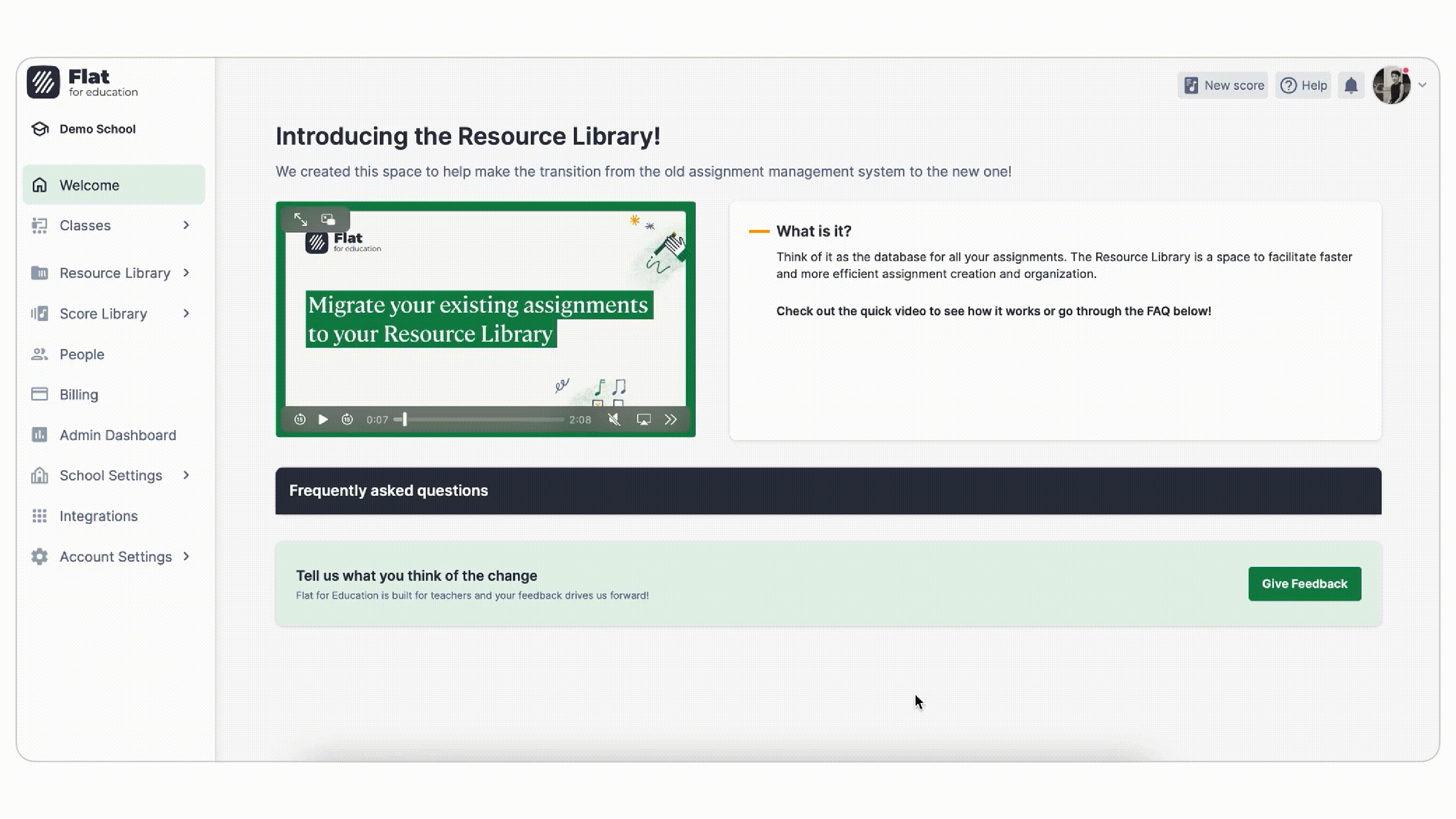Click the New score button

(1223, 85)
